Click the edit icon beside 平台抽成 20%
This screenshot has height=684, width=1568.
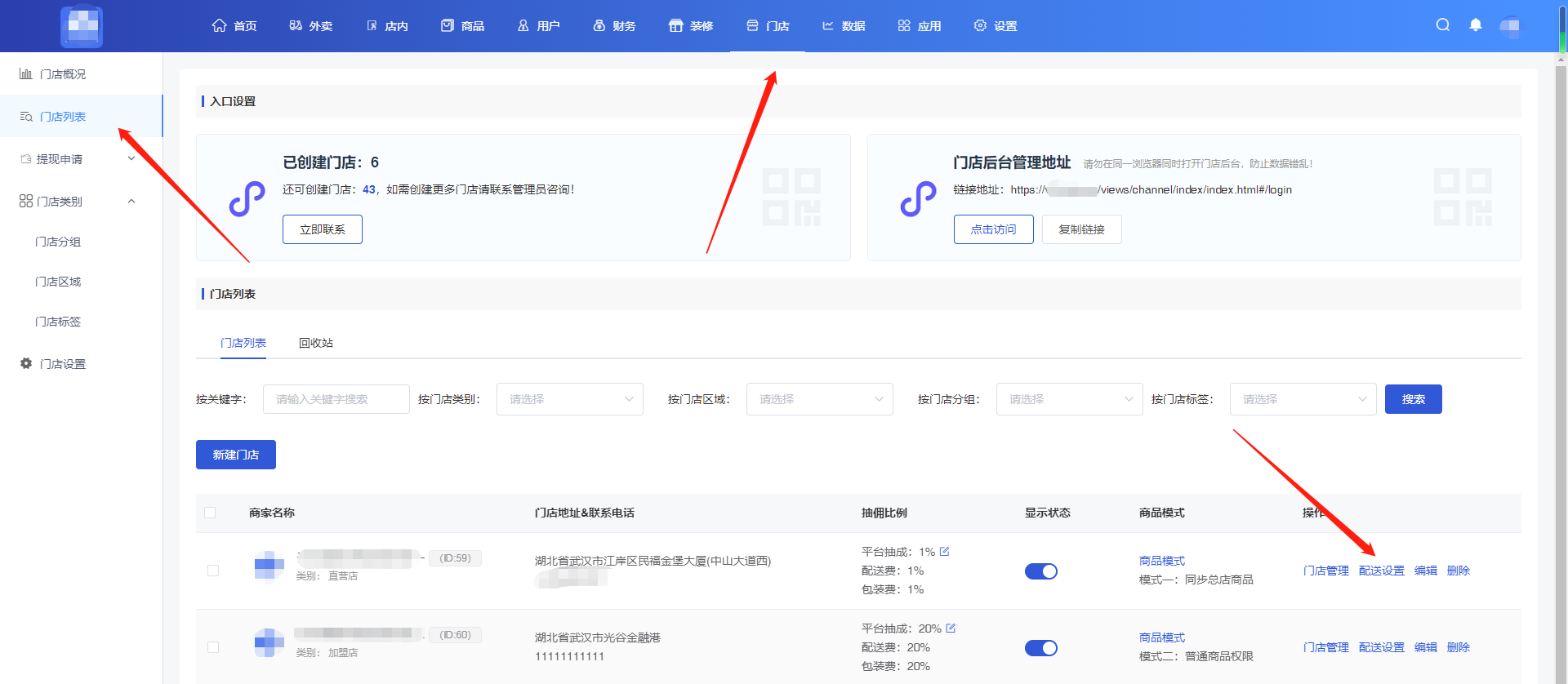click(951, 628)
